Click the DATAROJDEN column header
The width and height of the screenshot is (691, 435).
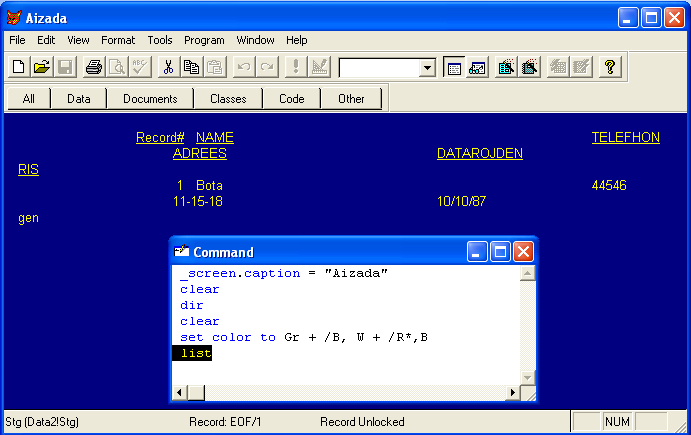(479, 153)
